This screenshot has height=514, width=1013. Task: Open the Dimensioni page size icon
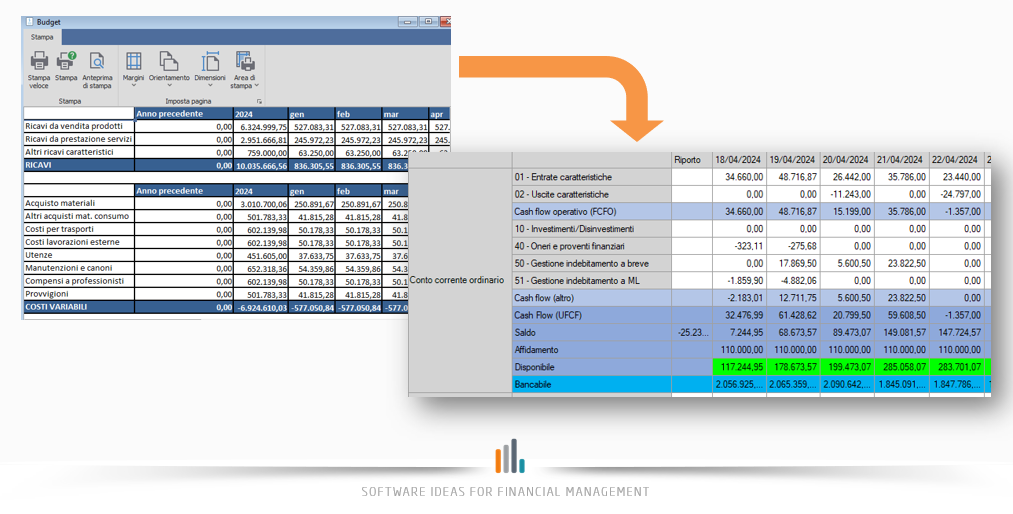(210, 61)
